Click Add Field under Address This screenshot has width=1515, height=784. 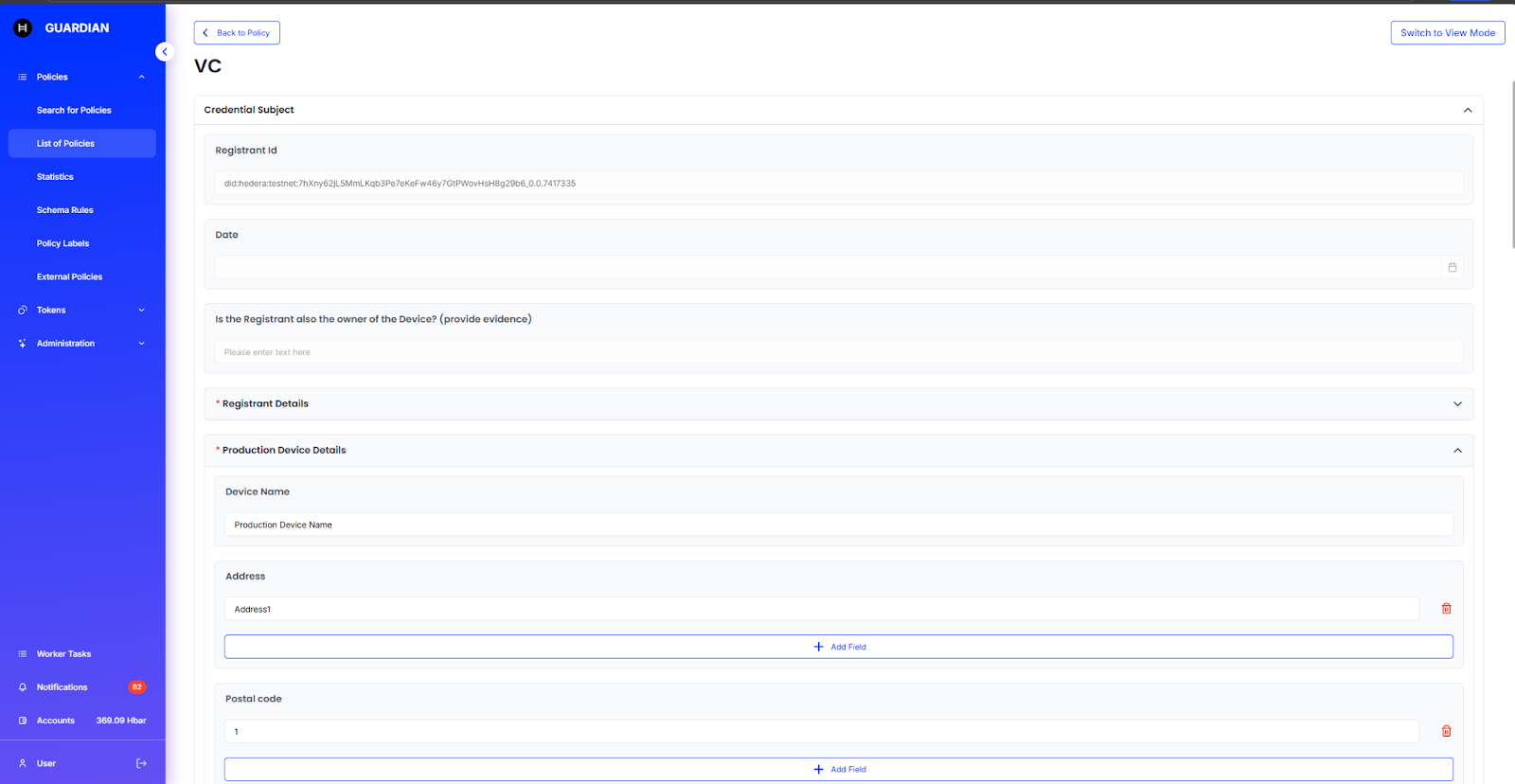click(838, 647)
